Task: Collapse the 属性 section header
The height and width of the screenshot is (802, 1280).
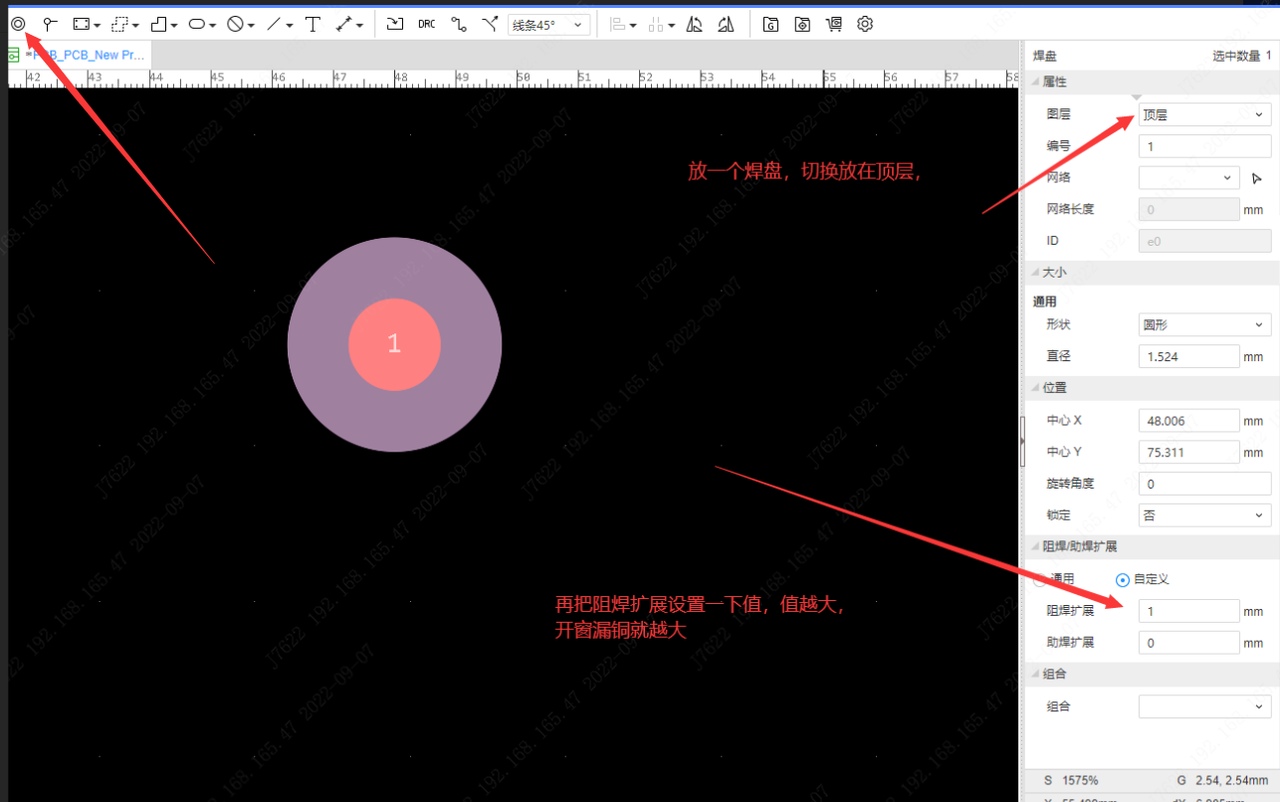Action: pyautogui.click(x=1152, y=82)
